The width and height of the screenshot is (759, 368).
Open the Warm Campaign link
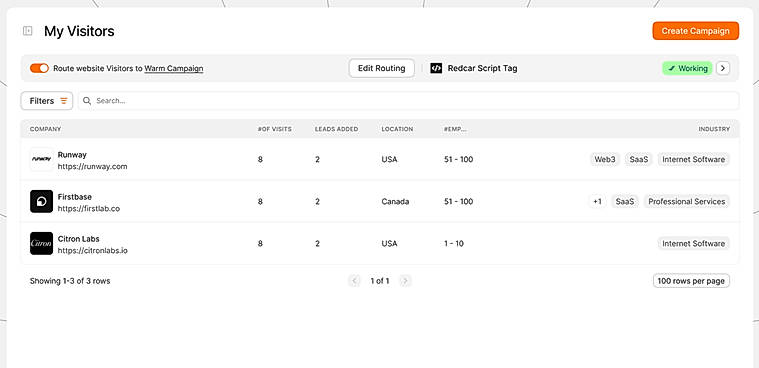(174, 68)
